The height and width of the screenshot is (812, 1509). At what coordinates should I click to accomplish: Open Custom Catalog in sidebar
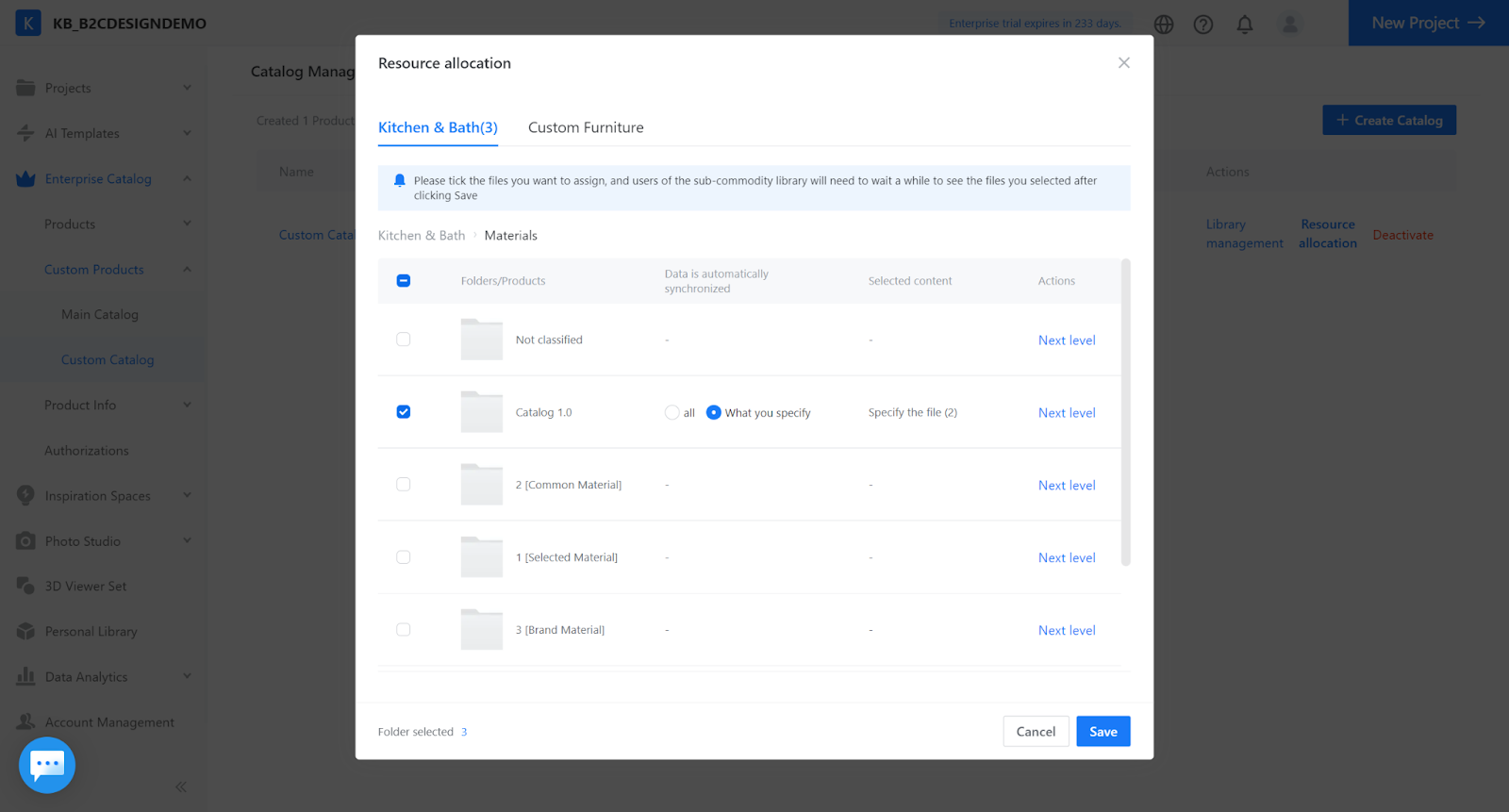108,359
